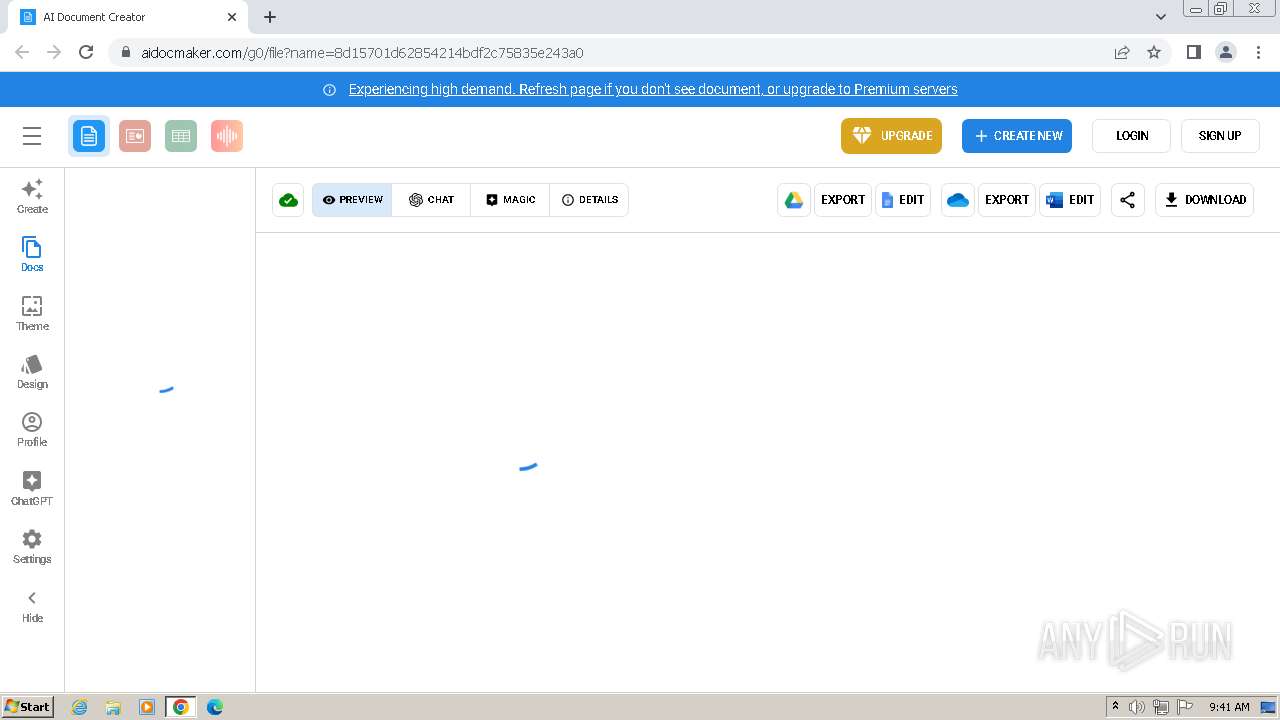Open a new Chrome tab
1280x720 pixels.
click(x=270, y=17)
